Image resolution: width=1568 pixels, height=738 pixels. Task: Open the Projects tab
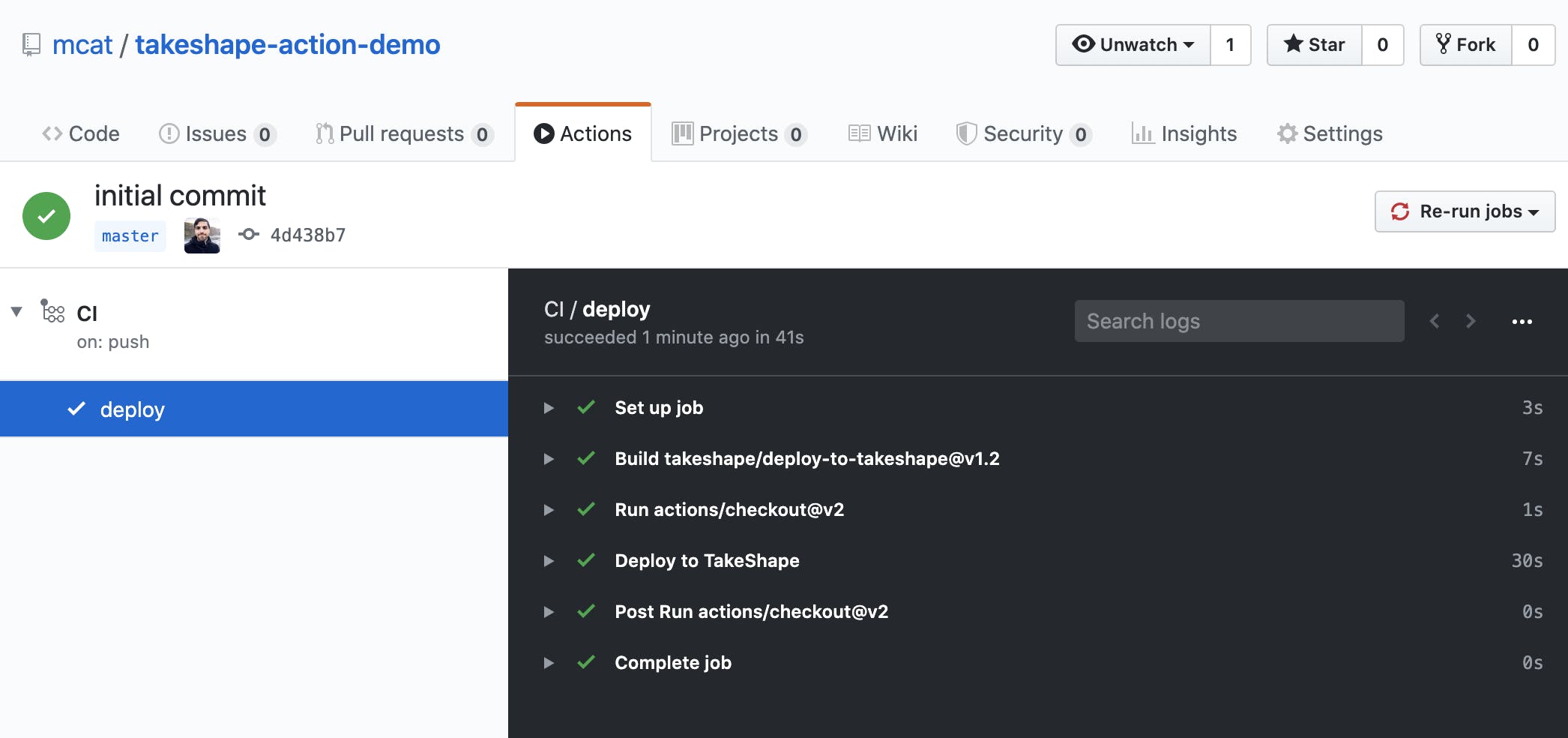739,133
